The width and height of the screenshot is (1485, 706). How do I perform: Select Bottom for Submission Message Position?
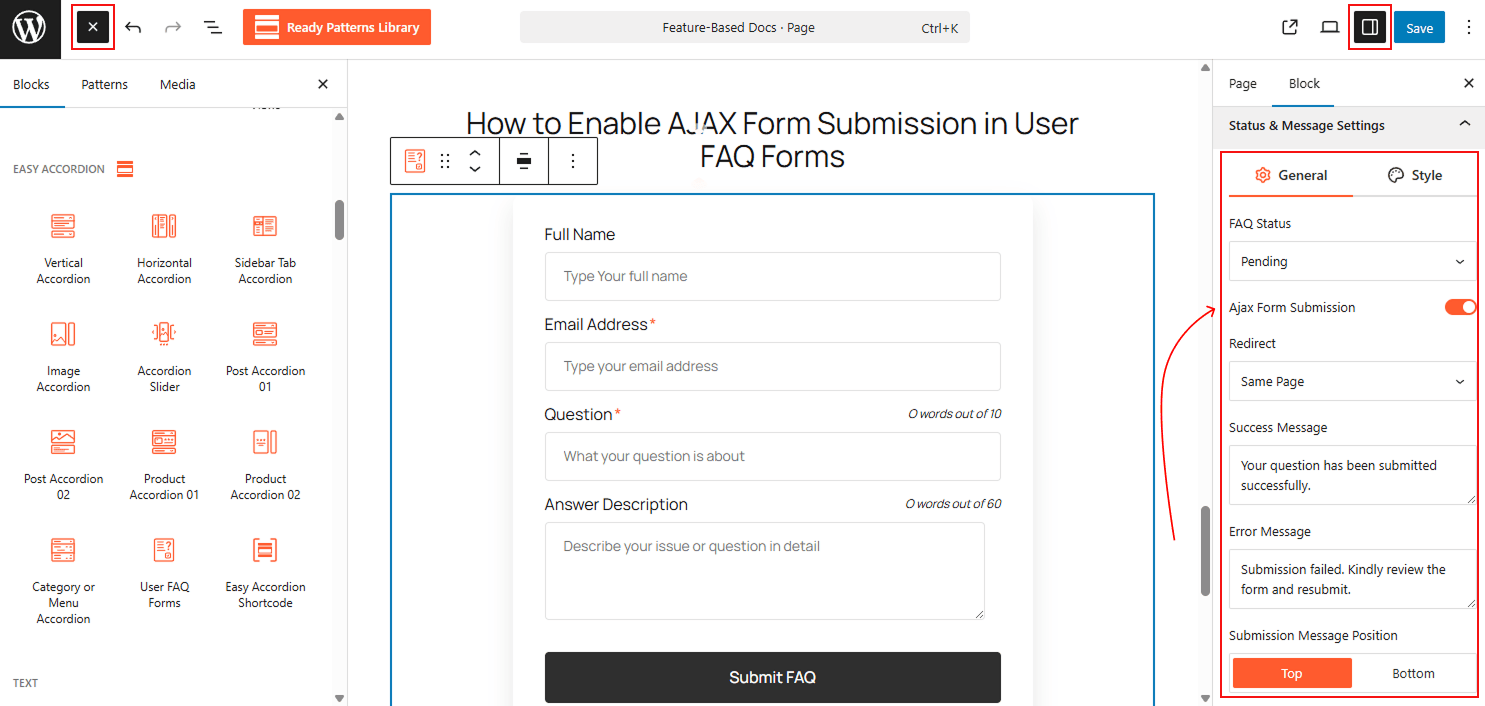(1414, 673)
